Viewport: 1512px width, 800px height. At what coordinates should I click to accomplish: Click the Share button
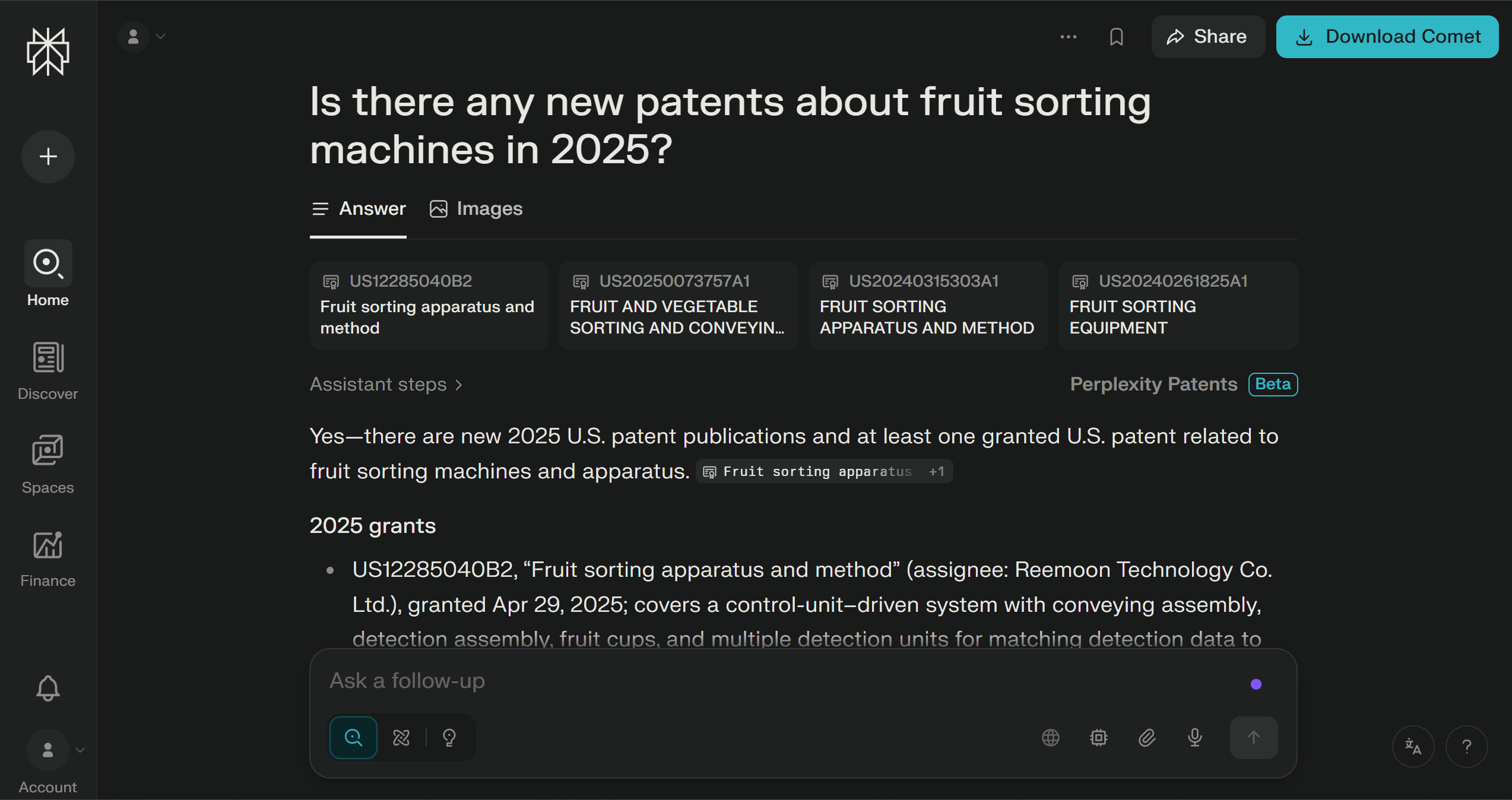[x=1208, y=37]
